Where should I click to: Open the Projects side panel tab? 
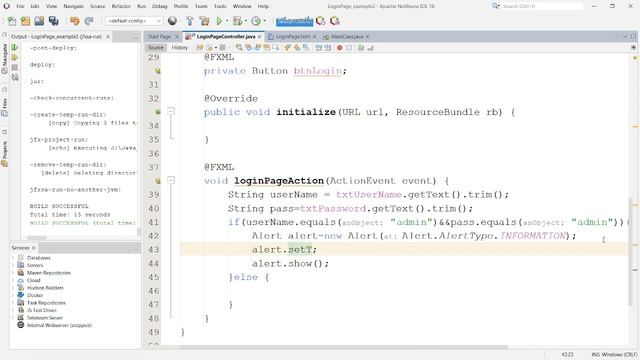(4, 153)
